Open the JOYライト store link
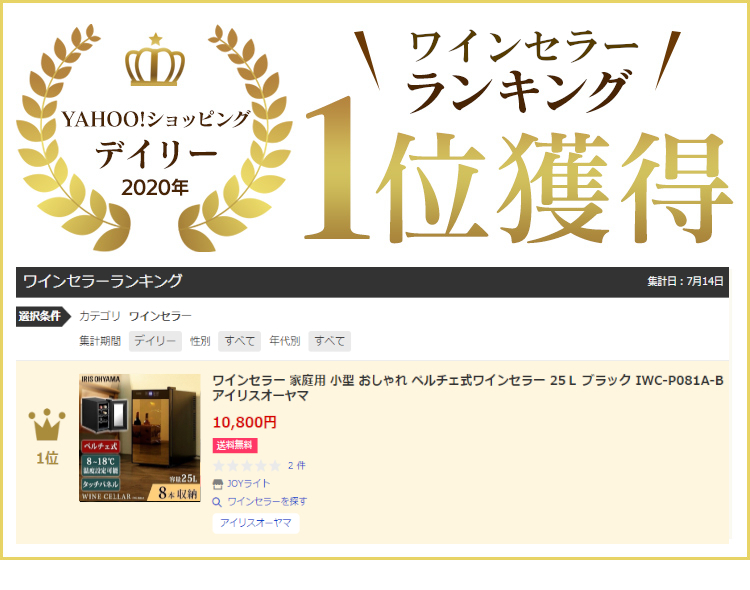This screenshot has width=750, height=590. pos(248,484)
